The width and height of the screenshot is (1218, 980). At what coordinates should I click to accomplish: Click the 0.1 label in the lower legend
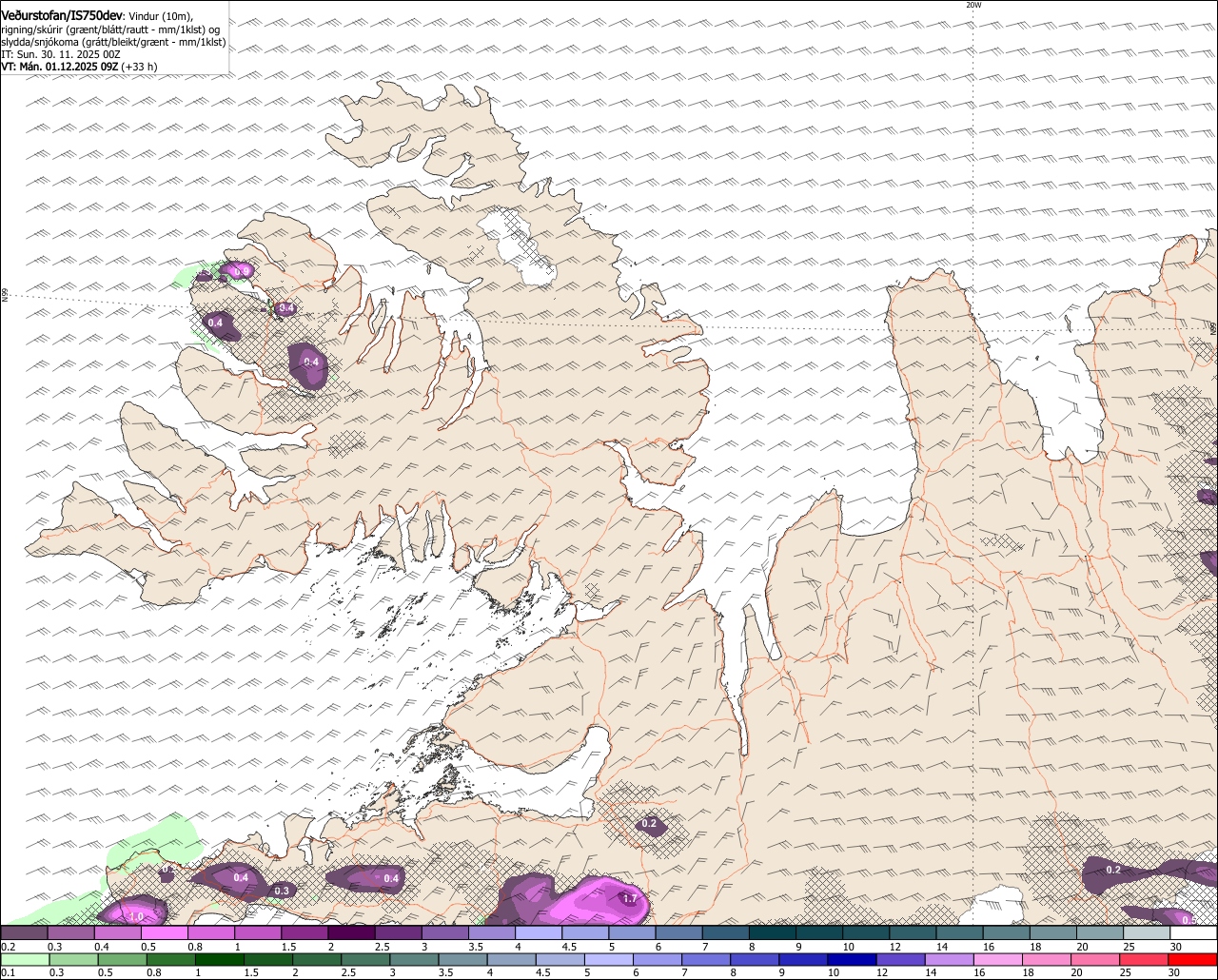pos(8,972)
